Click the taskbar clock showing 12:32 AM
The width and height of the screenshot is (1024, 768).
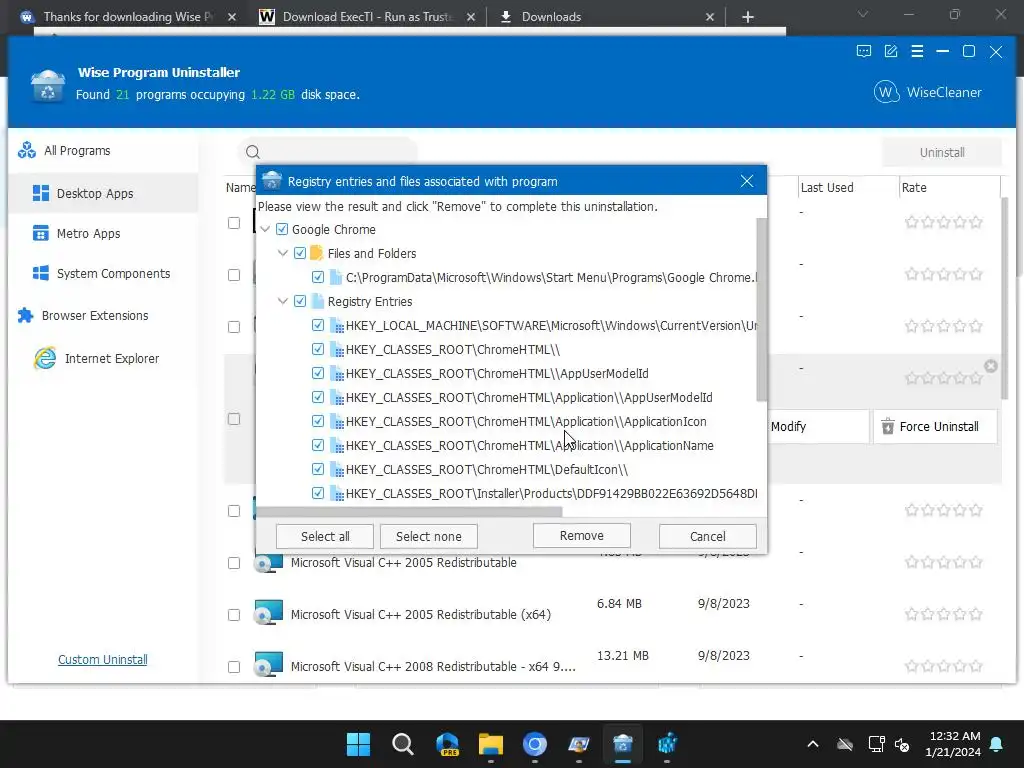pyautogui.click(x=952, y=744)
